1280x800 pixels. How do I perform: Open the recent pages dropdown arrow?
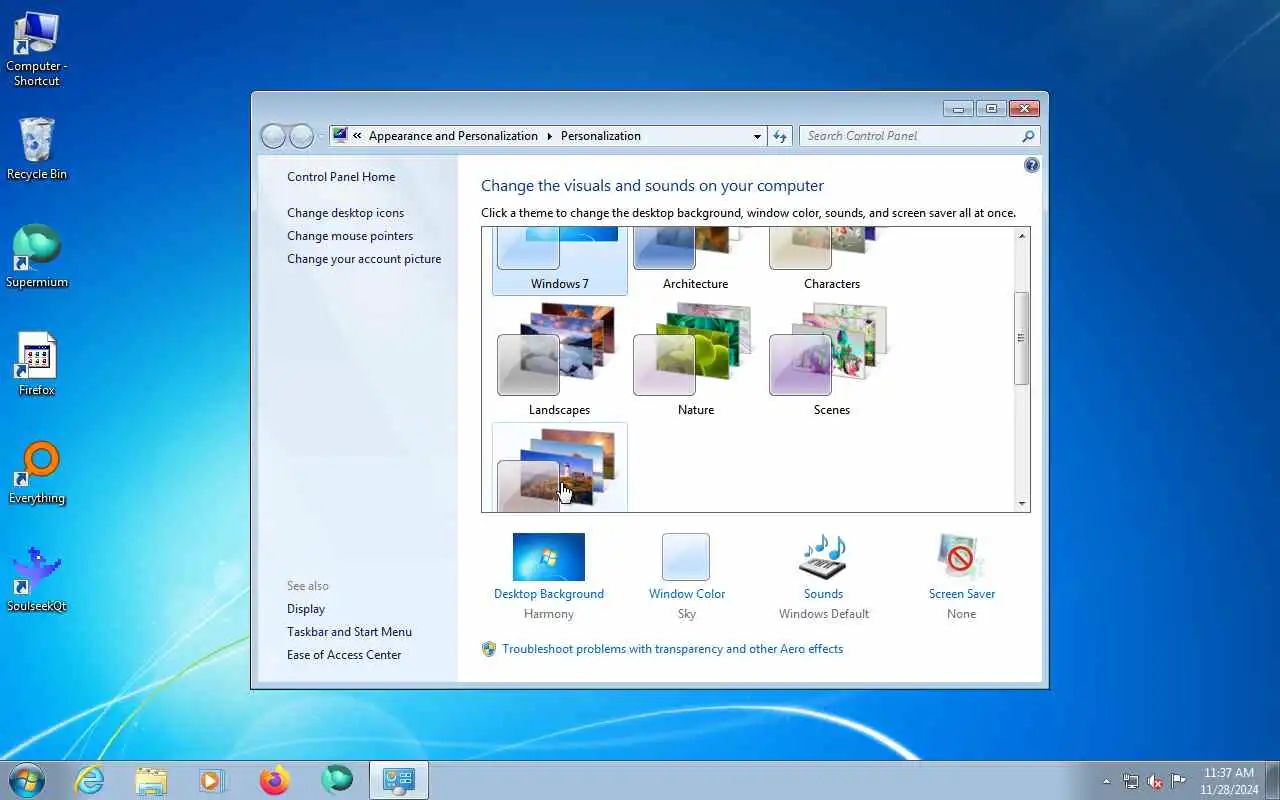[x=321, y=136]
